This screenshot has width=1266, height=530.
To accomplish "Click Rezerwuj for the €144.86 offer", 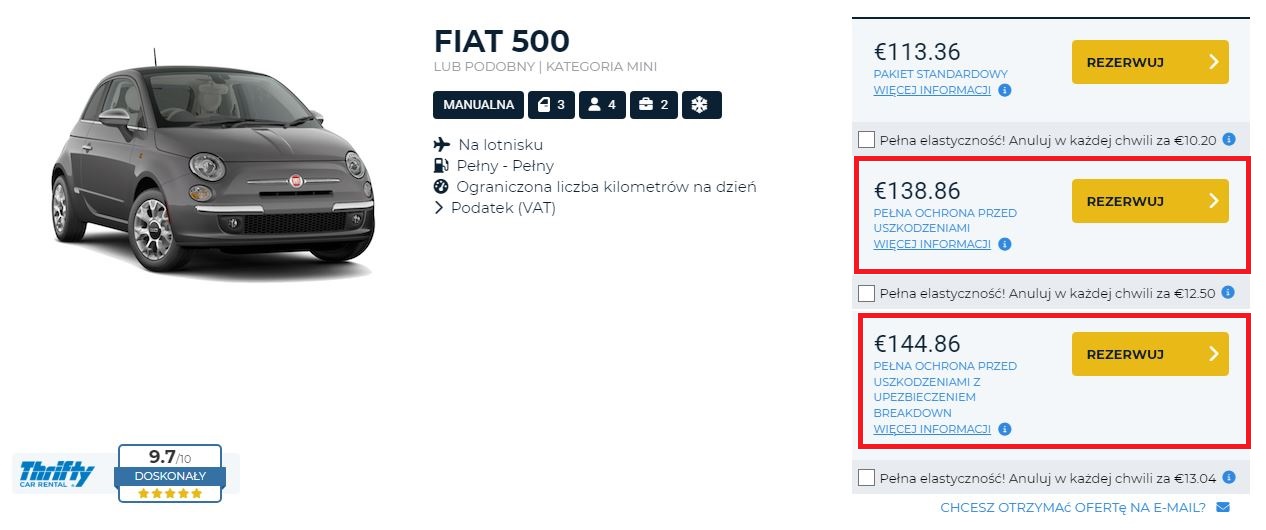I will pos(1149,354).
